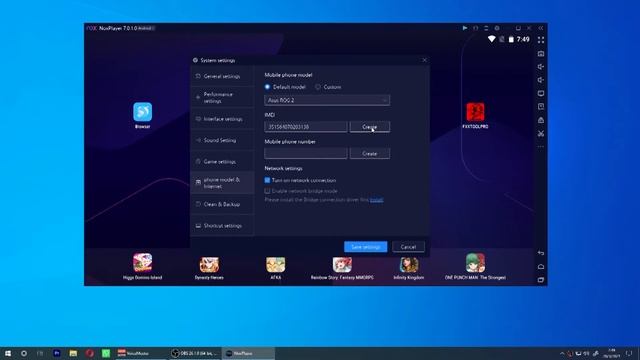Click the Cortana search circle icon

24,353
